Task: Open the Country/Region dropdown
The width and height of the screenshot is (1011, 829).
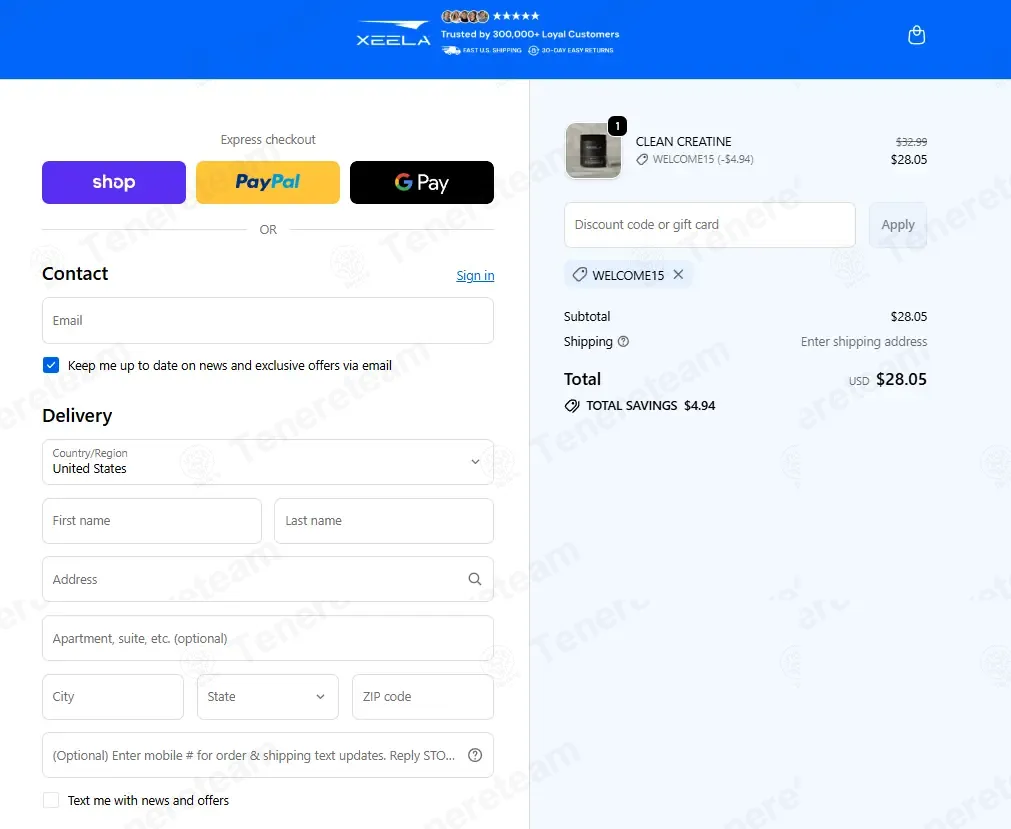Action: click(x=268, y=462)
